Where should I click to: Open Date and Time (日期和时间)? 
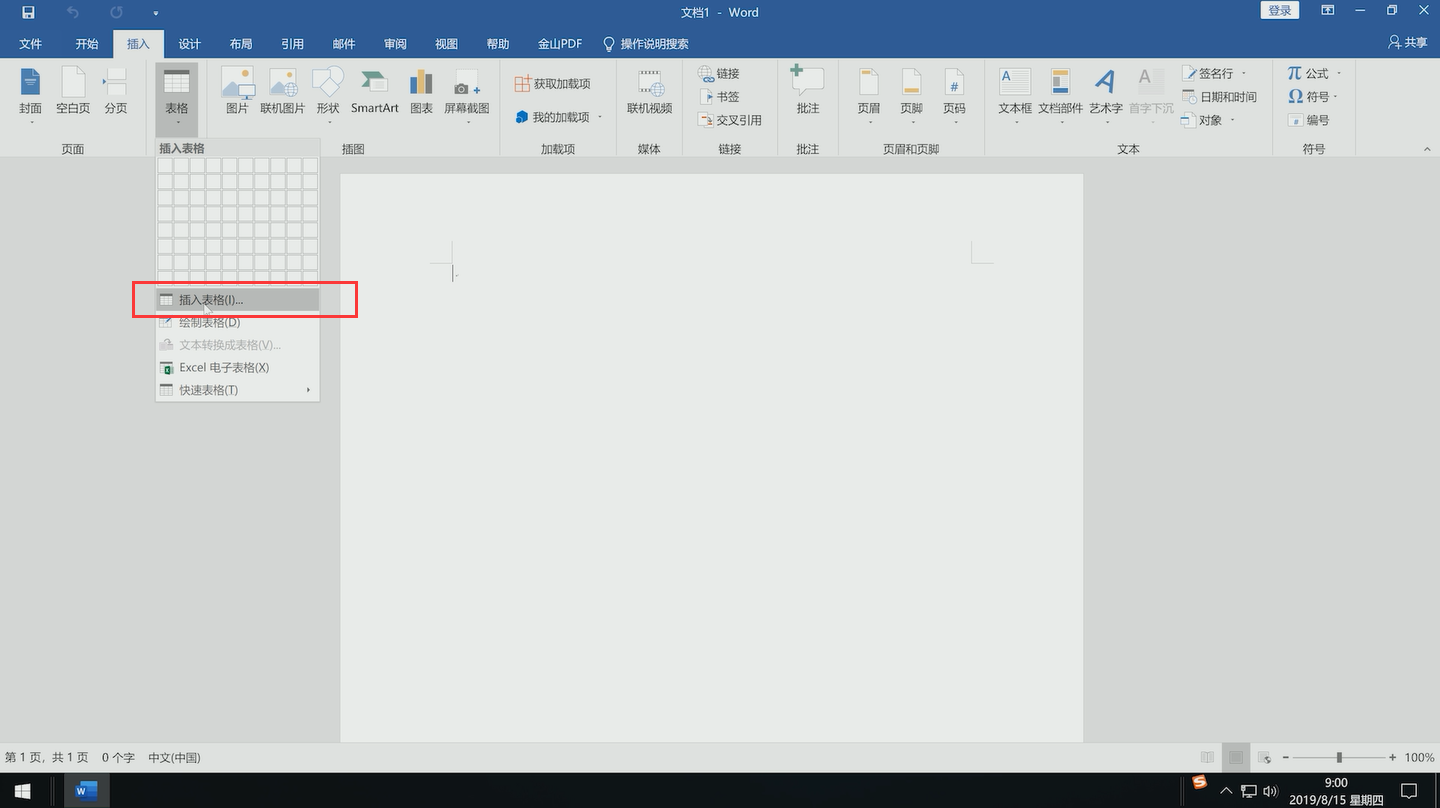pyautogui.click(x=1219, y=97)
